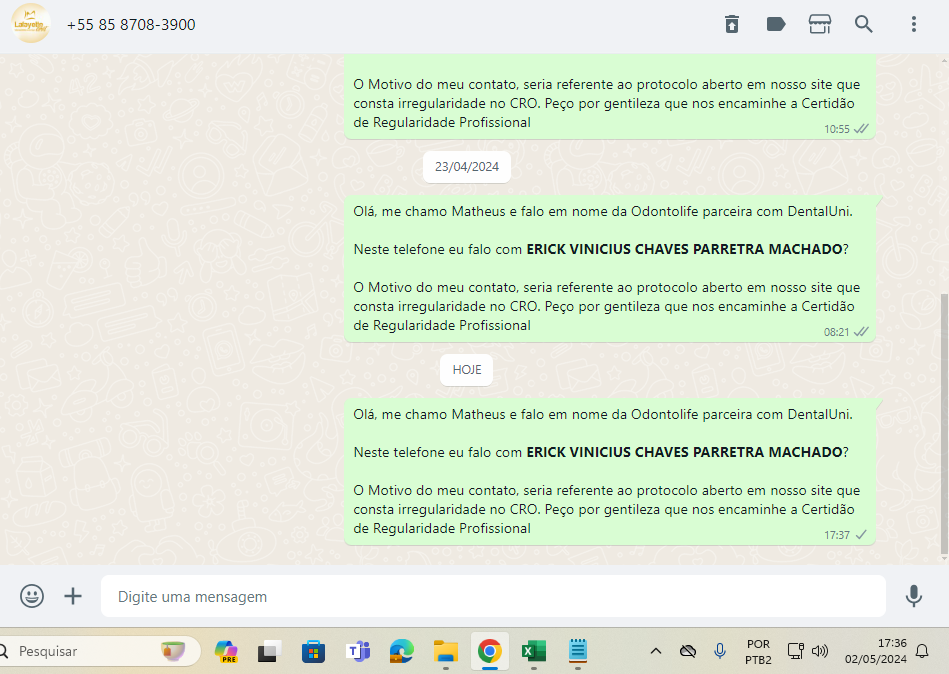Open Microsoft Edge from taskbar
The height and width of the screenshot is (674, 949).
coord(401,652)
